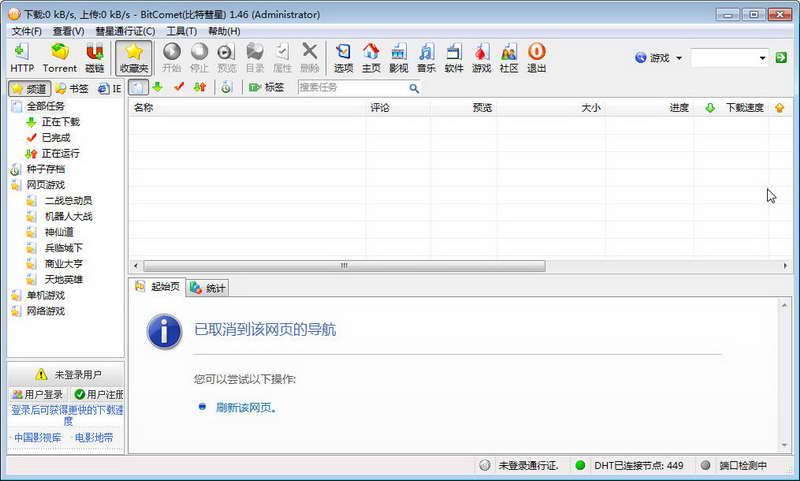800x481 pixels.
Task: Open 机器人大战 web game
Action: pyautogui.click(x=68, y=217)
